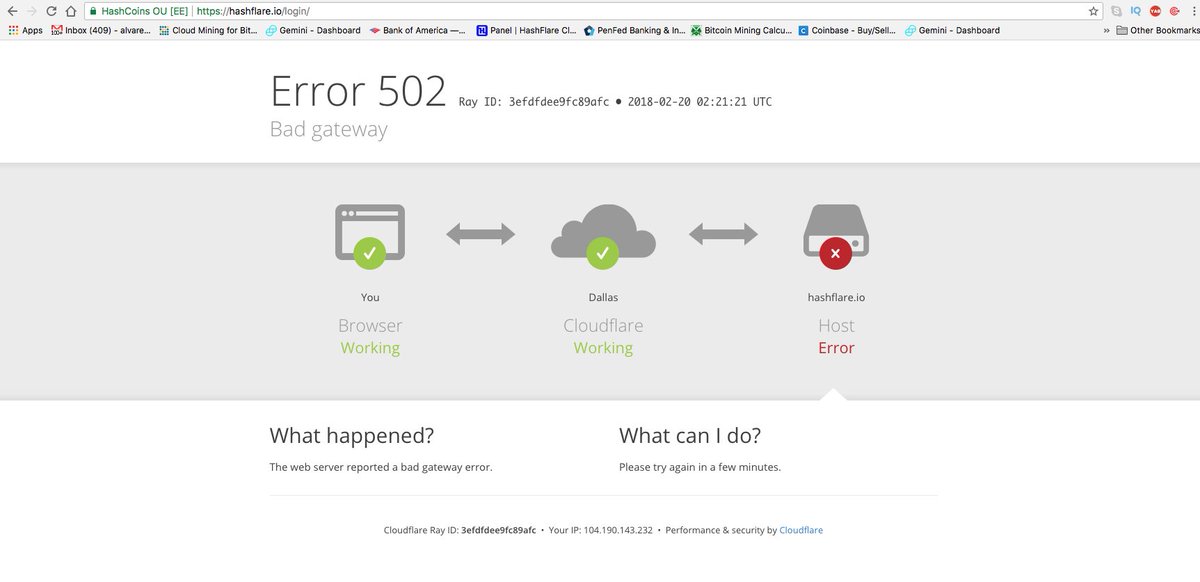1200x582 pixels.
Task: Click the IQ extension icon
Action: coord(1136,11)
